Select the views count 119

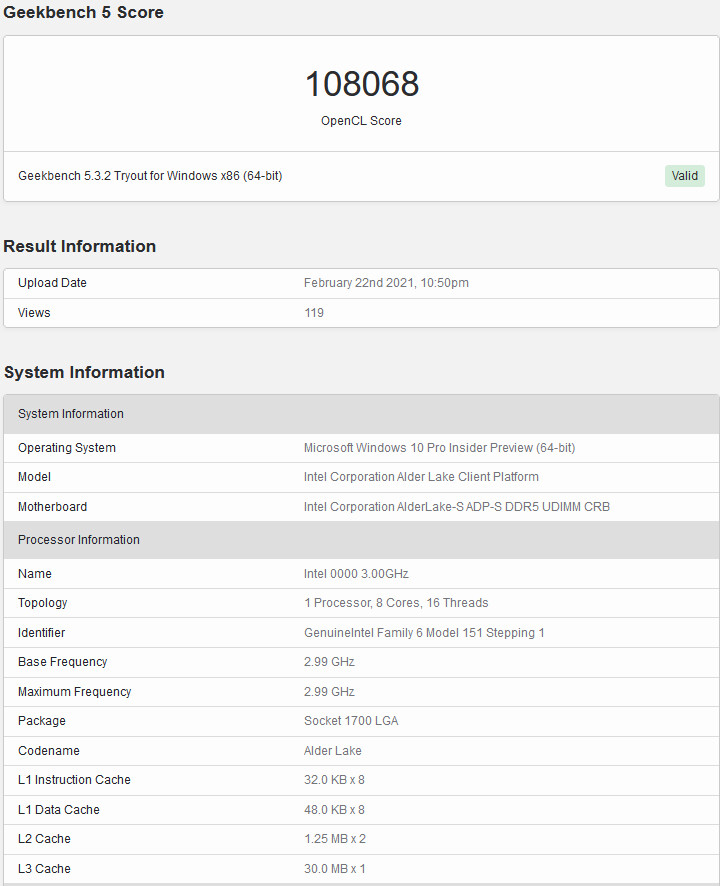pyautogui.click(x=314, y=312)
